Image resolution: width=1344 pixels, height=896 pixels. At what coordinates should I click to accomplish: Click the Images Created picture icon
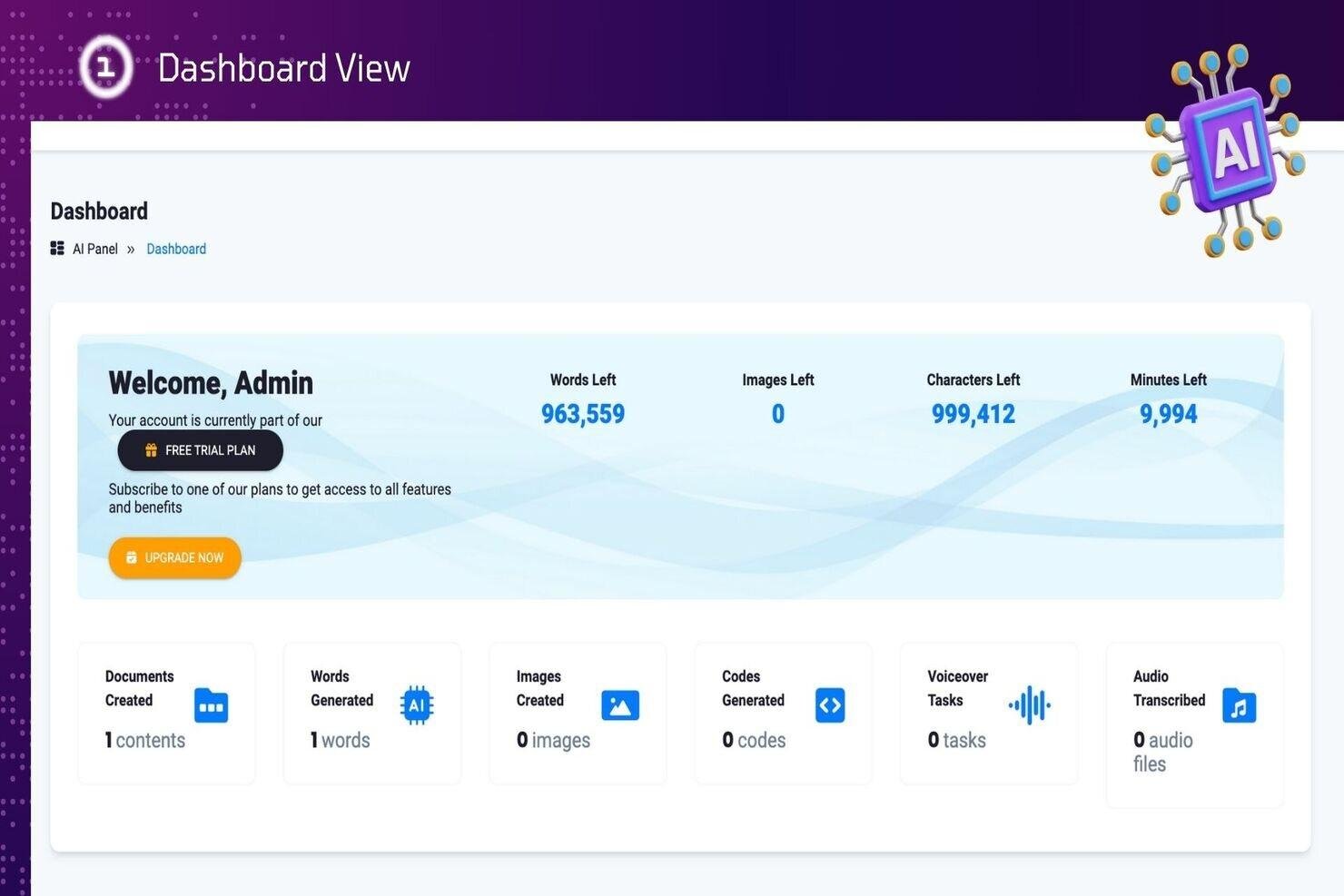620,705
